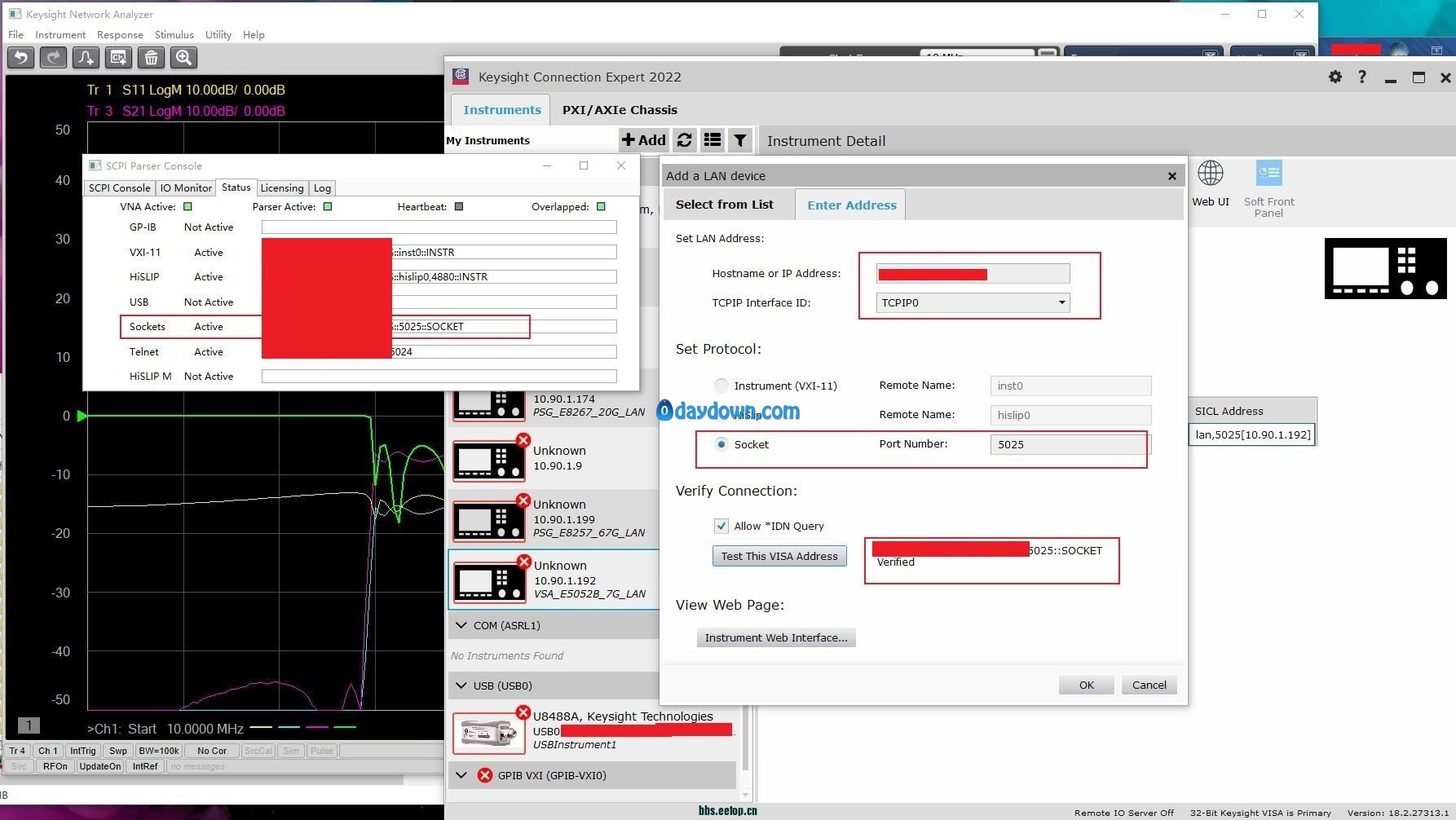1456x820 pixels.
Task: Click the window number 1 indicator on plot
Action: click(29, 725)
